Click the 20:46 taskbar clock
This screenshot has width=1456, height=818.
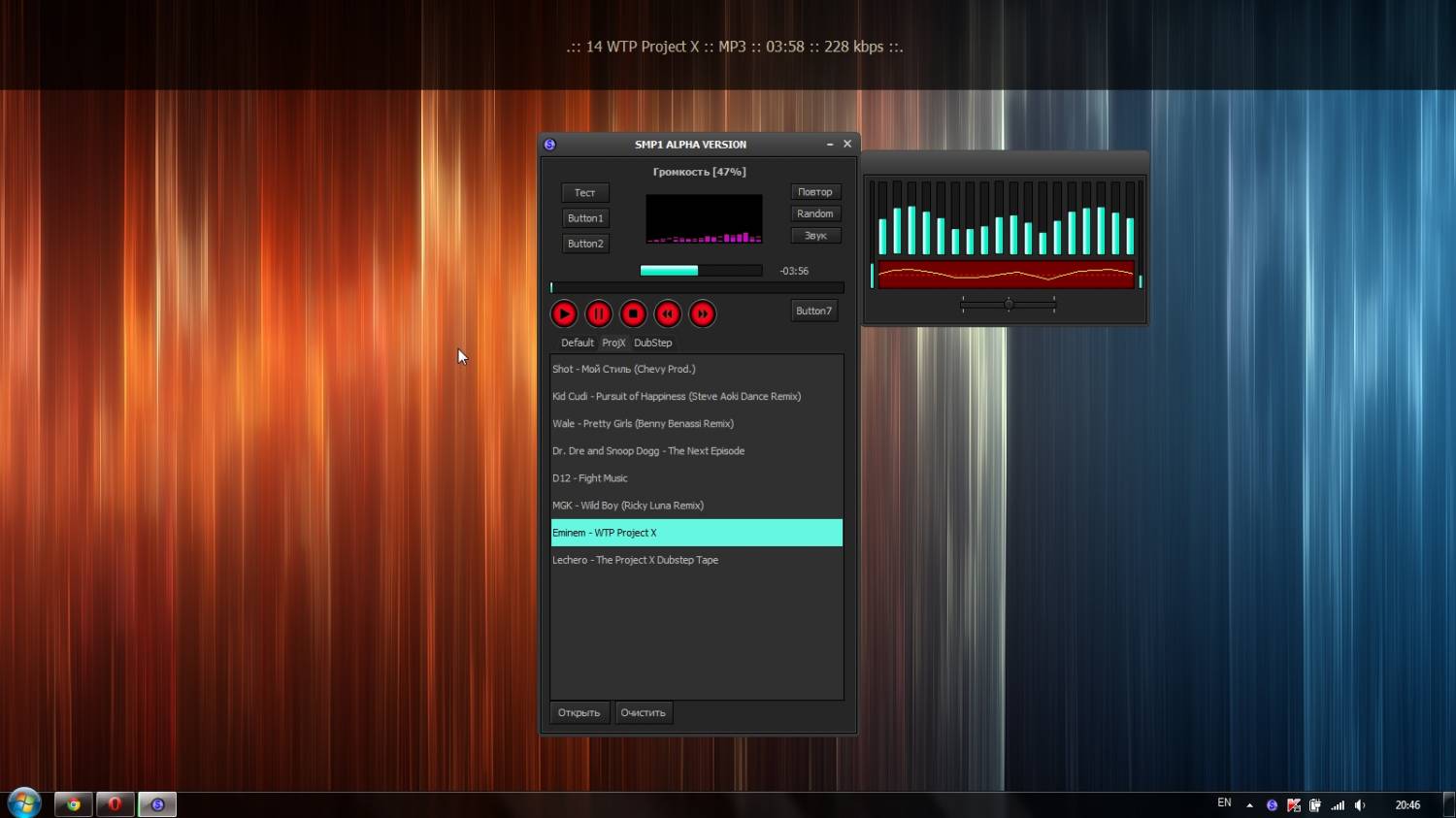pyautogui.click(x=1407, y=805)
